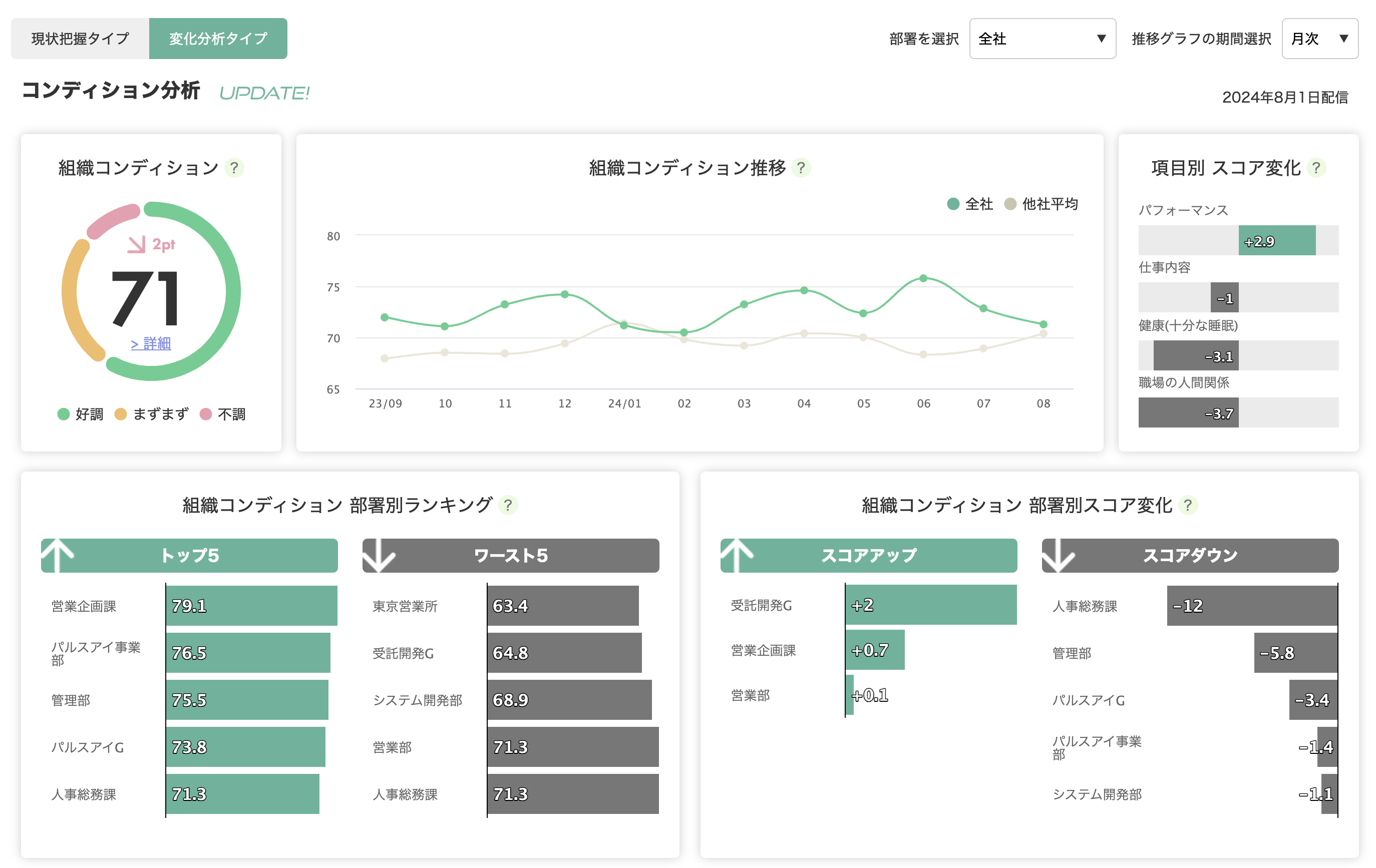Click help icon beside 部署別スコア変化 heading

click(1188, 505)
